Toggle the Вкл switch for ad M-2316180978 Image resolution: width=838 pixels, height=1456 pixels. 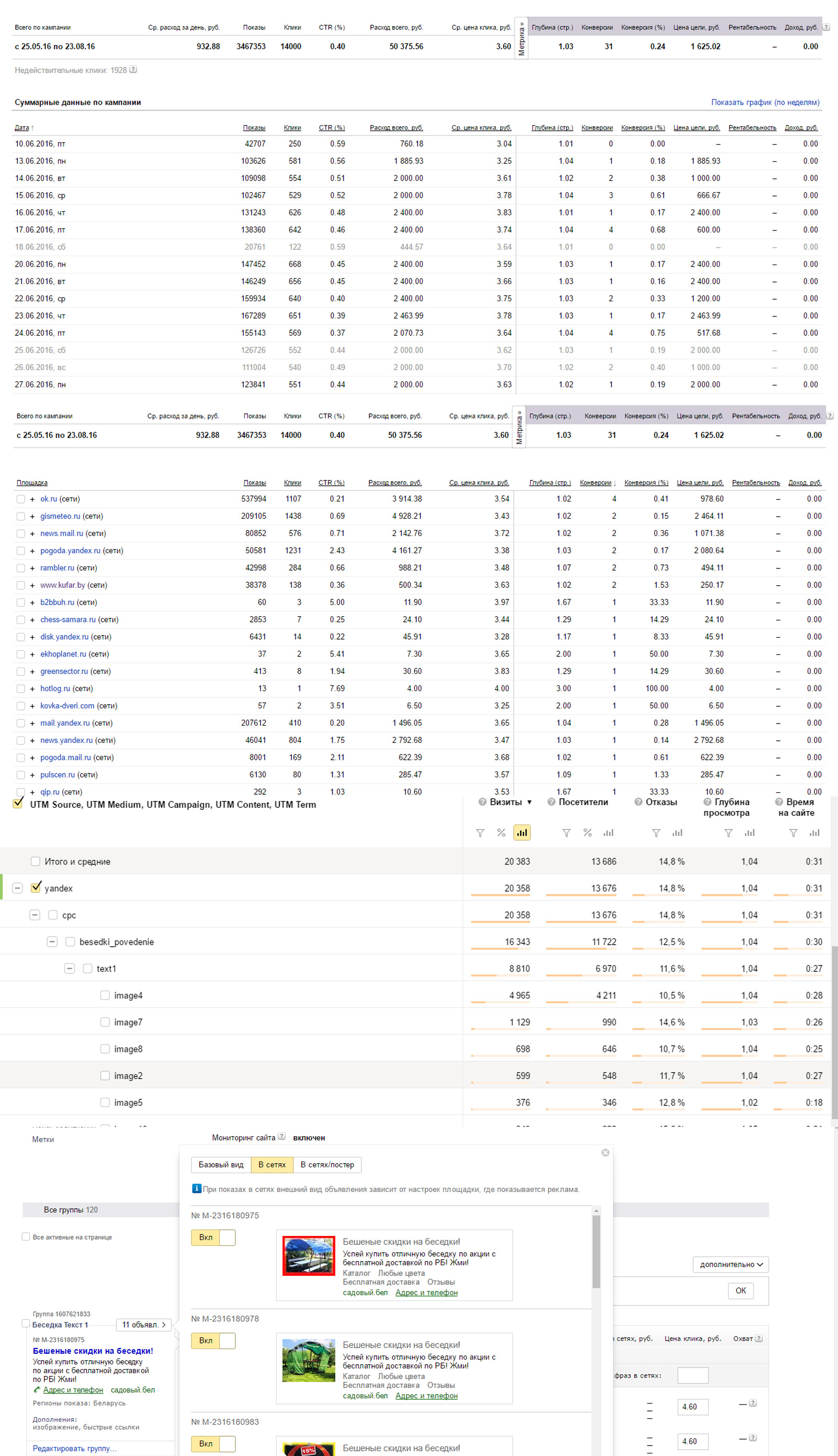click(x=213, y=1340)
